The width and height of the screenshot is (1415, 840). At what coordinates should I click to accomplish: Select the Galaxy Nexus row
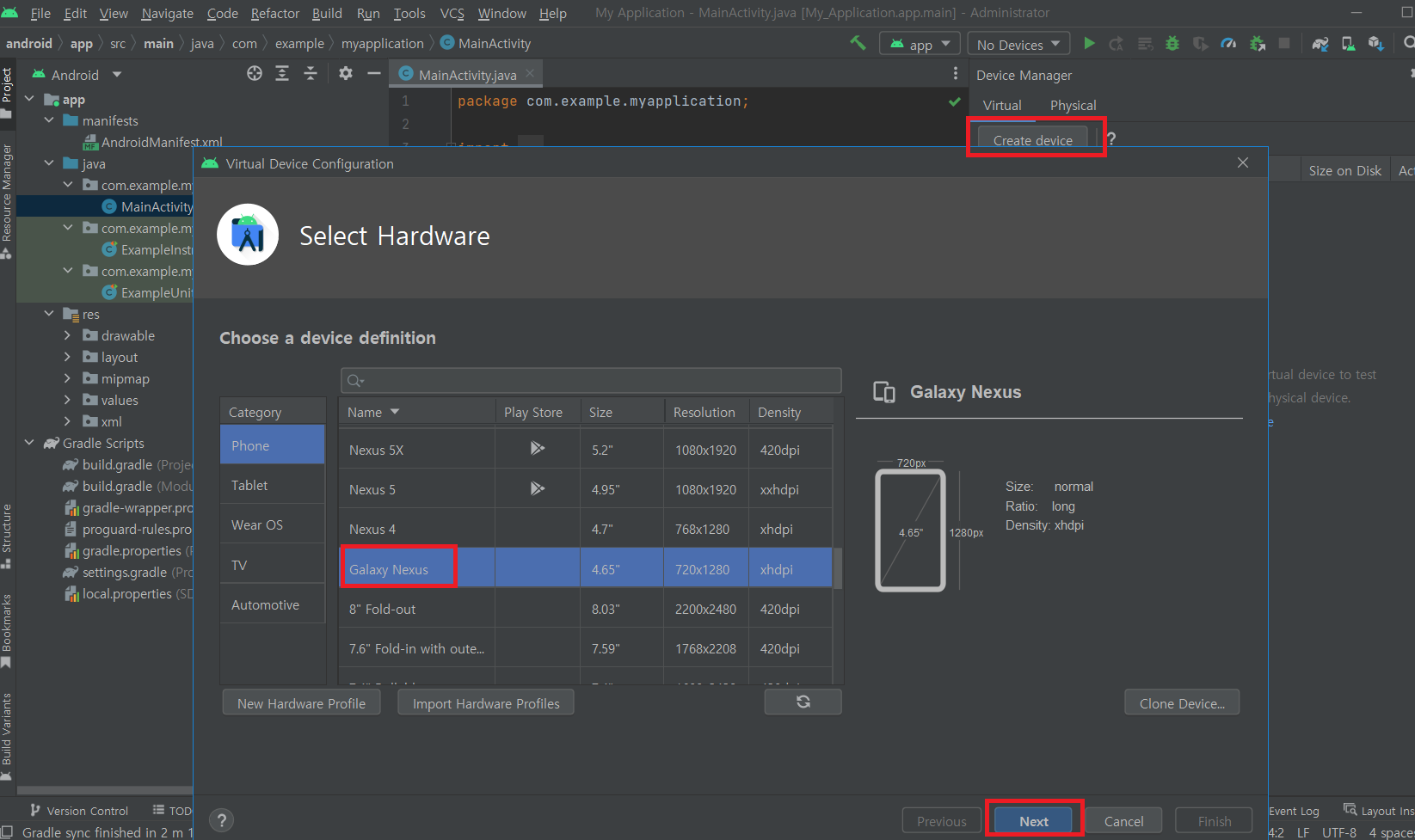tap(586, 568)
